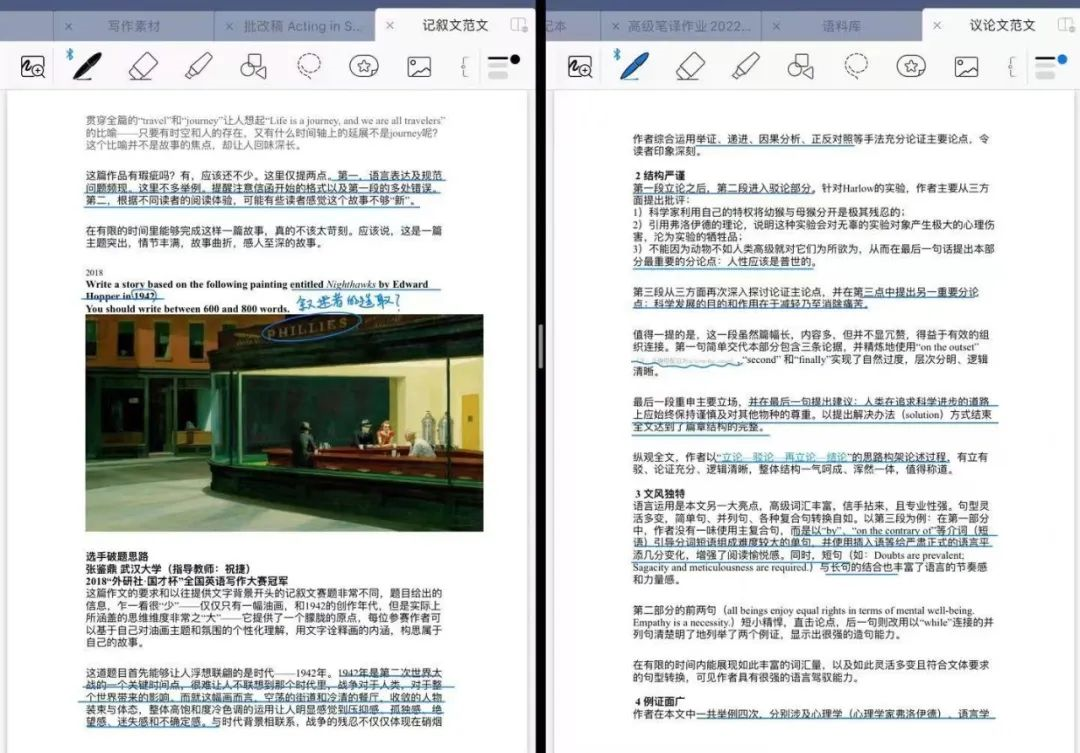Open the elements sticker tool in left pane
Viewport: 1080px width, 753px height.
point(363,67)
